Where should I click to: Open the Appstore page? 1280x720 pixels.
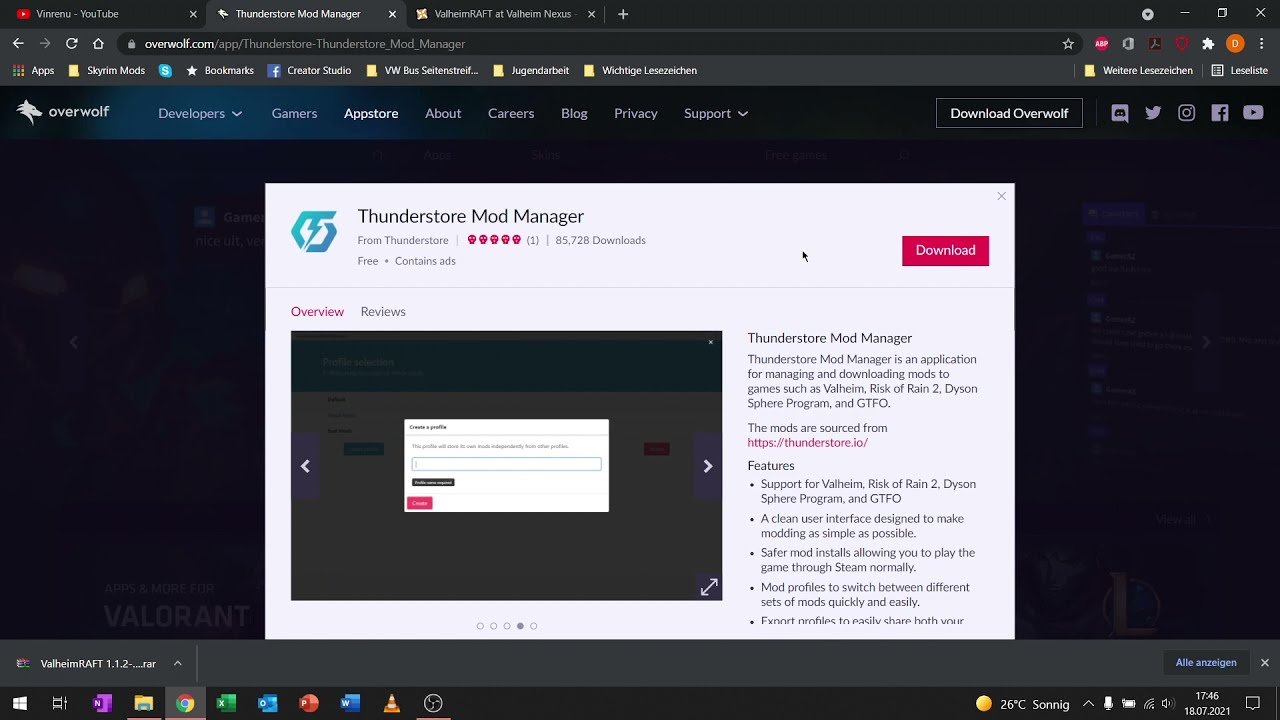371,113
